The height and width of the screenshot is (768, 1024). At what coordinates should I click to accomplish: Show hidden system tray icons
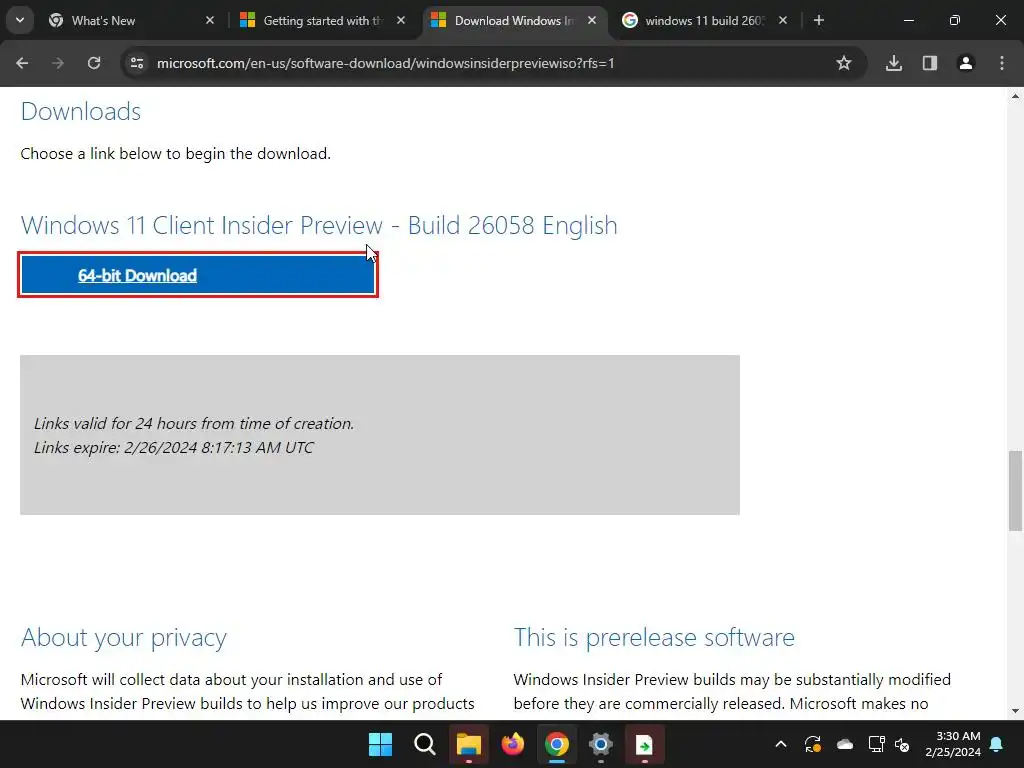(780, 744)
